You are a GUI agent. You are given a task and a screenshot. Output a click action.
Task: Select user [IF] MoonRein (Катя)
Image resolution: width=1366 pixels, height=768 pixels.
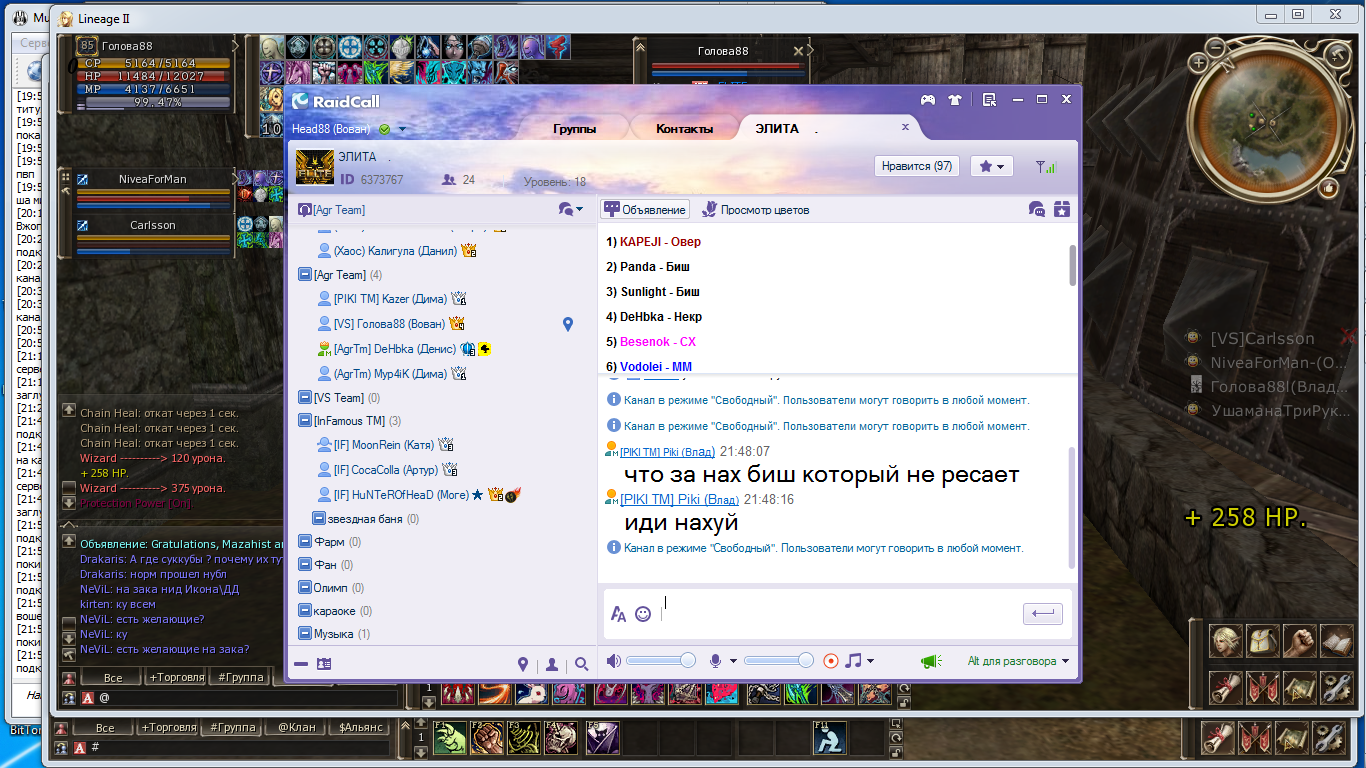tap(385, 445)
